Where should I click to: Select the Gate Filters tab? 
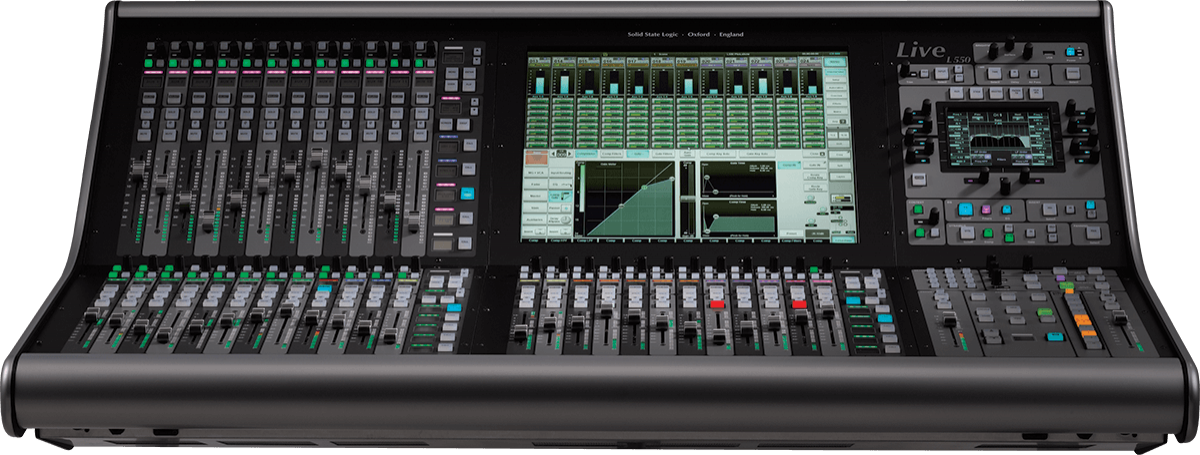[662, 154]
